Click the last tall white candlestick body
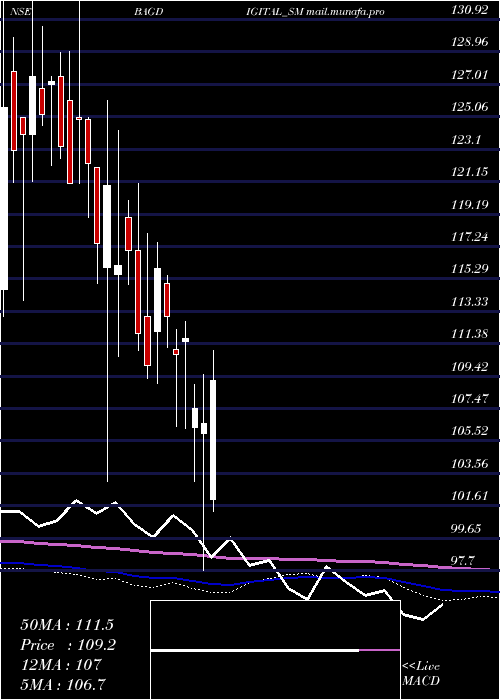This screenshot has height=700, width=500. (x=213, y=440)
